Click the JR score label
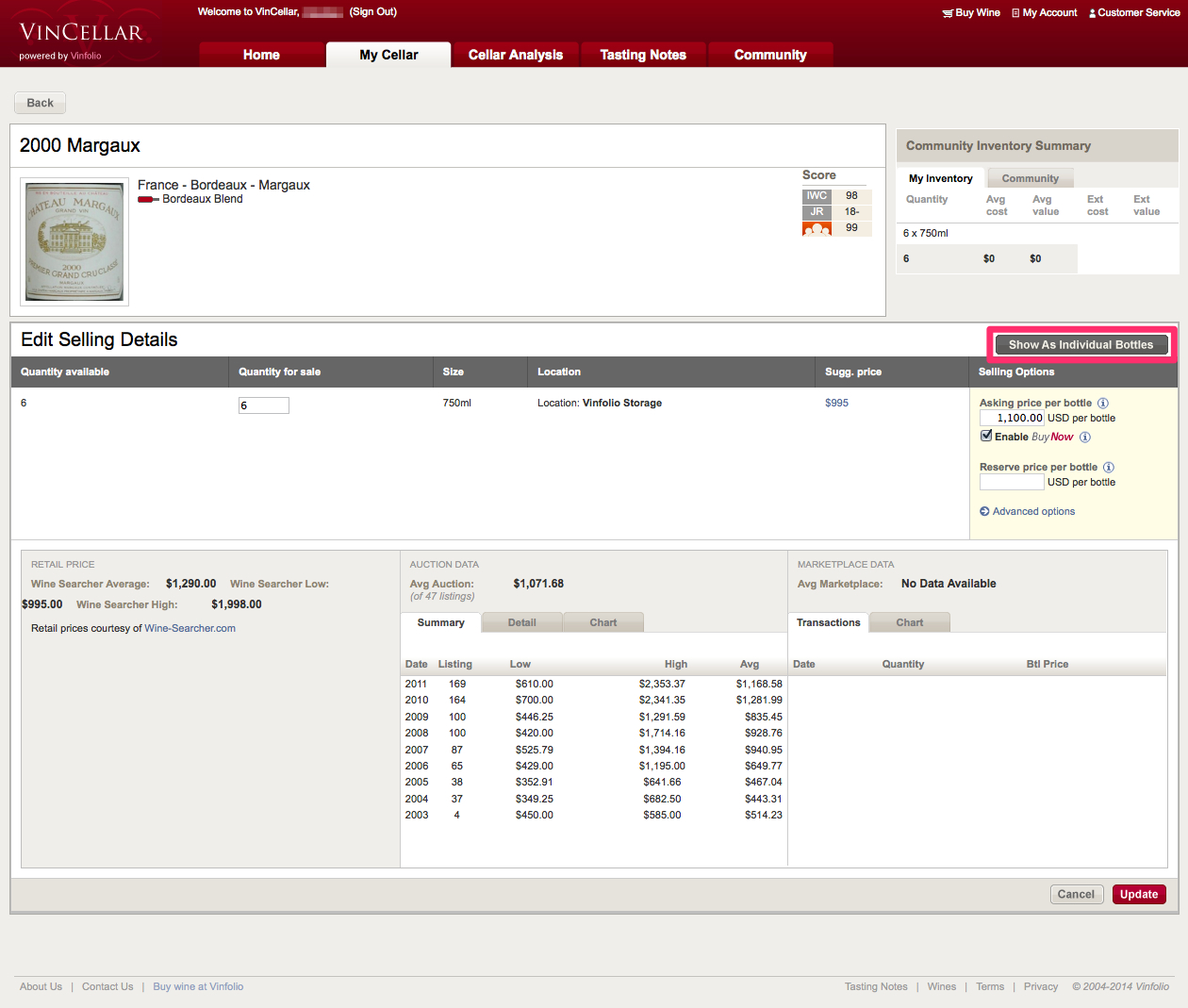Screen dimensions: 1188x1008 tap(817, 212)
